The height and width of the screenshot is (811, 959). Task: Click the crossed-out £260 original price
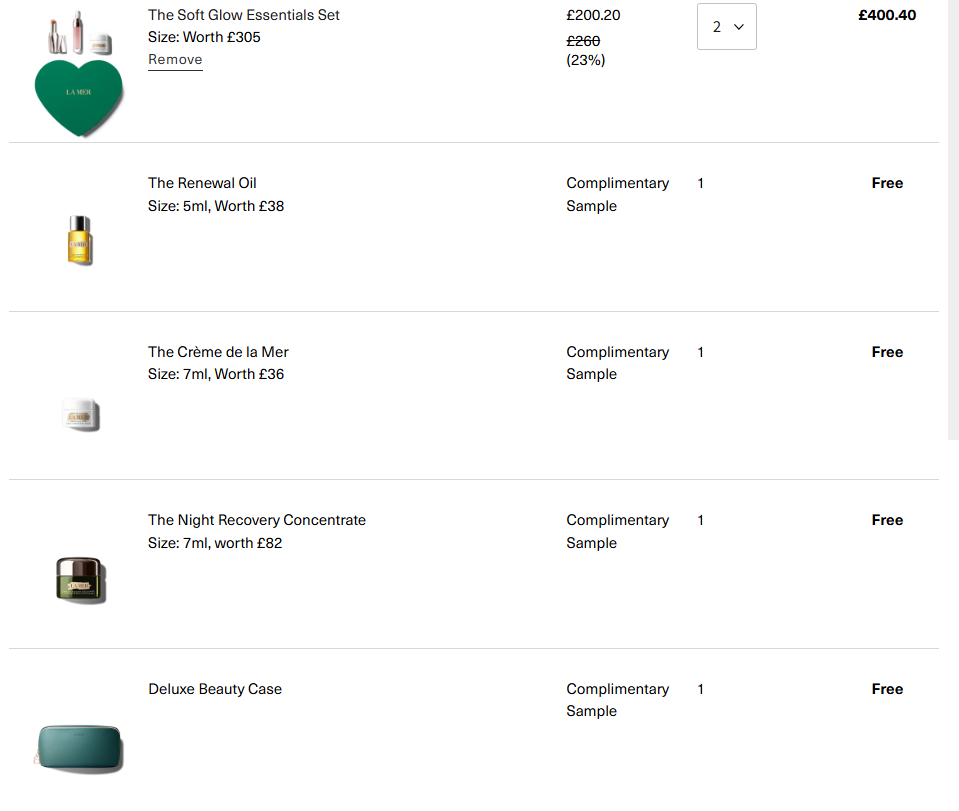click(583, 41)
